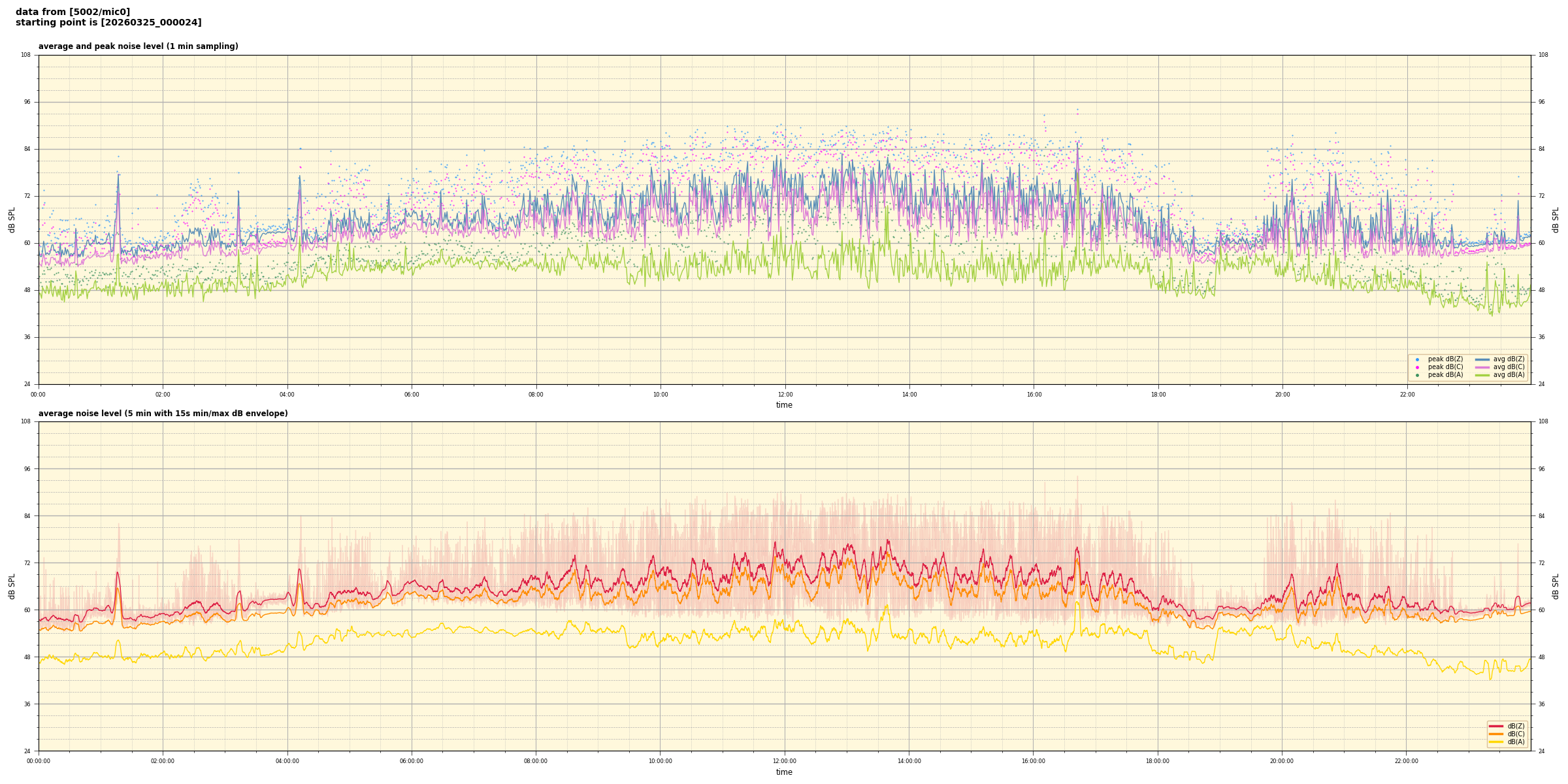Click the avg dB(A) legend line sample
The image size is (1568, 784).
1482,375
